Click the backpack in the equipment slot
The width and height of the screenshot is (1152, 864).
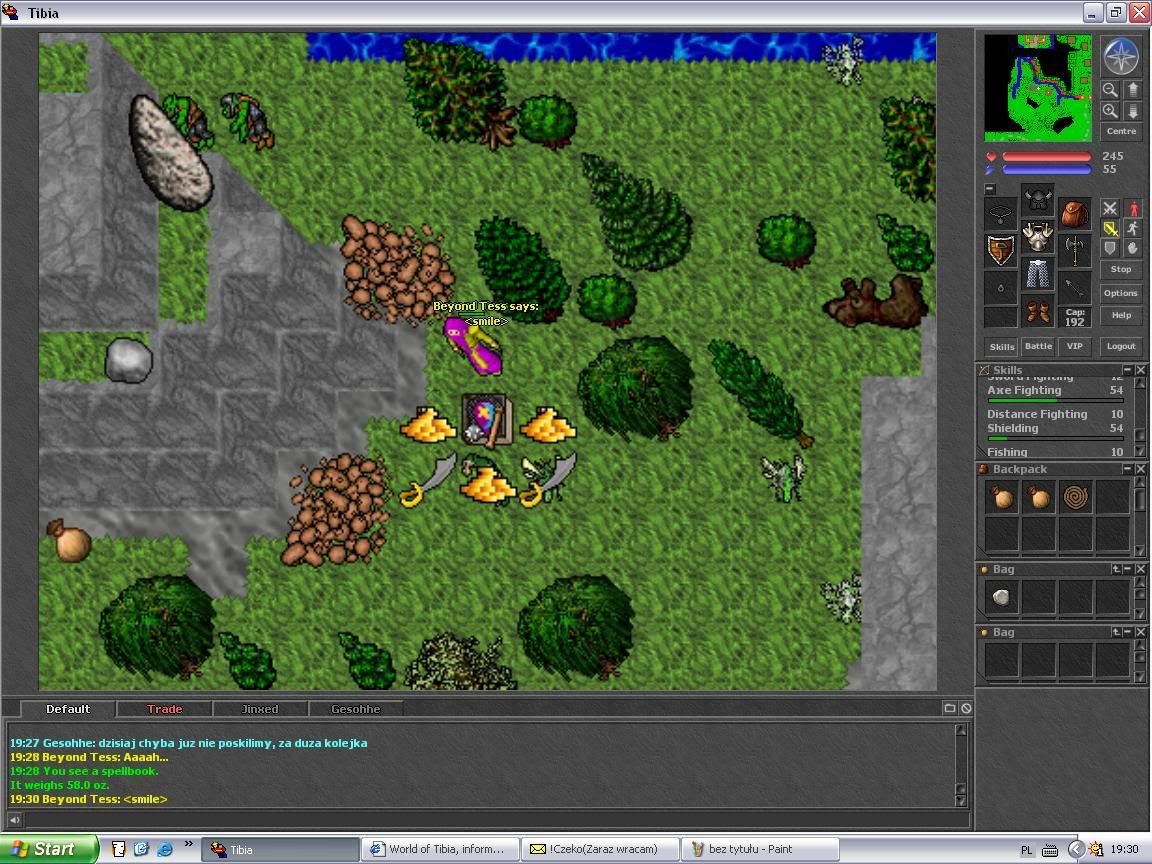click(1075, 214)
